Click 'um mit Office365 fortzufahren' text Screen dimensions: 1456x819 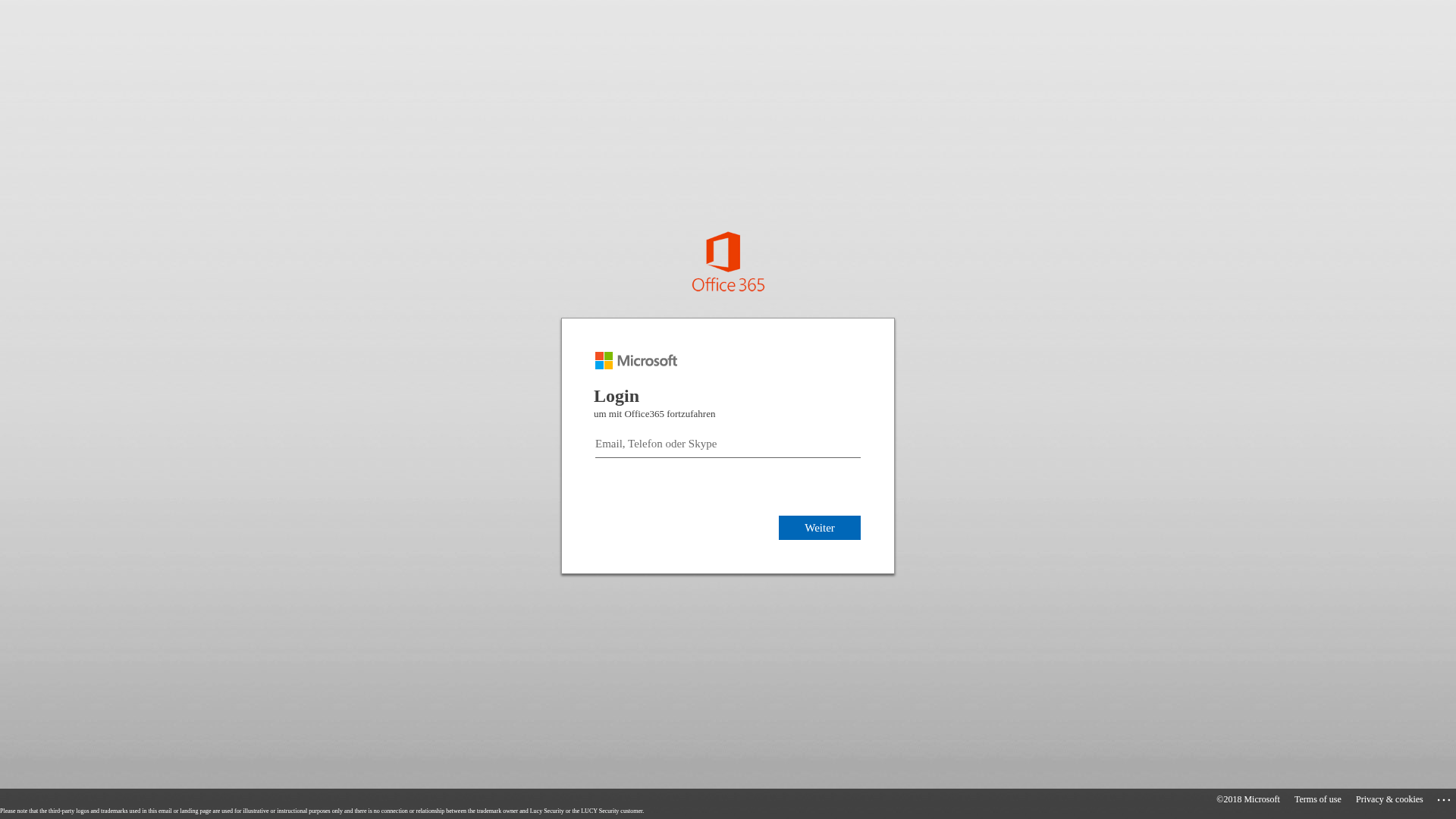[x=654, y=414]
